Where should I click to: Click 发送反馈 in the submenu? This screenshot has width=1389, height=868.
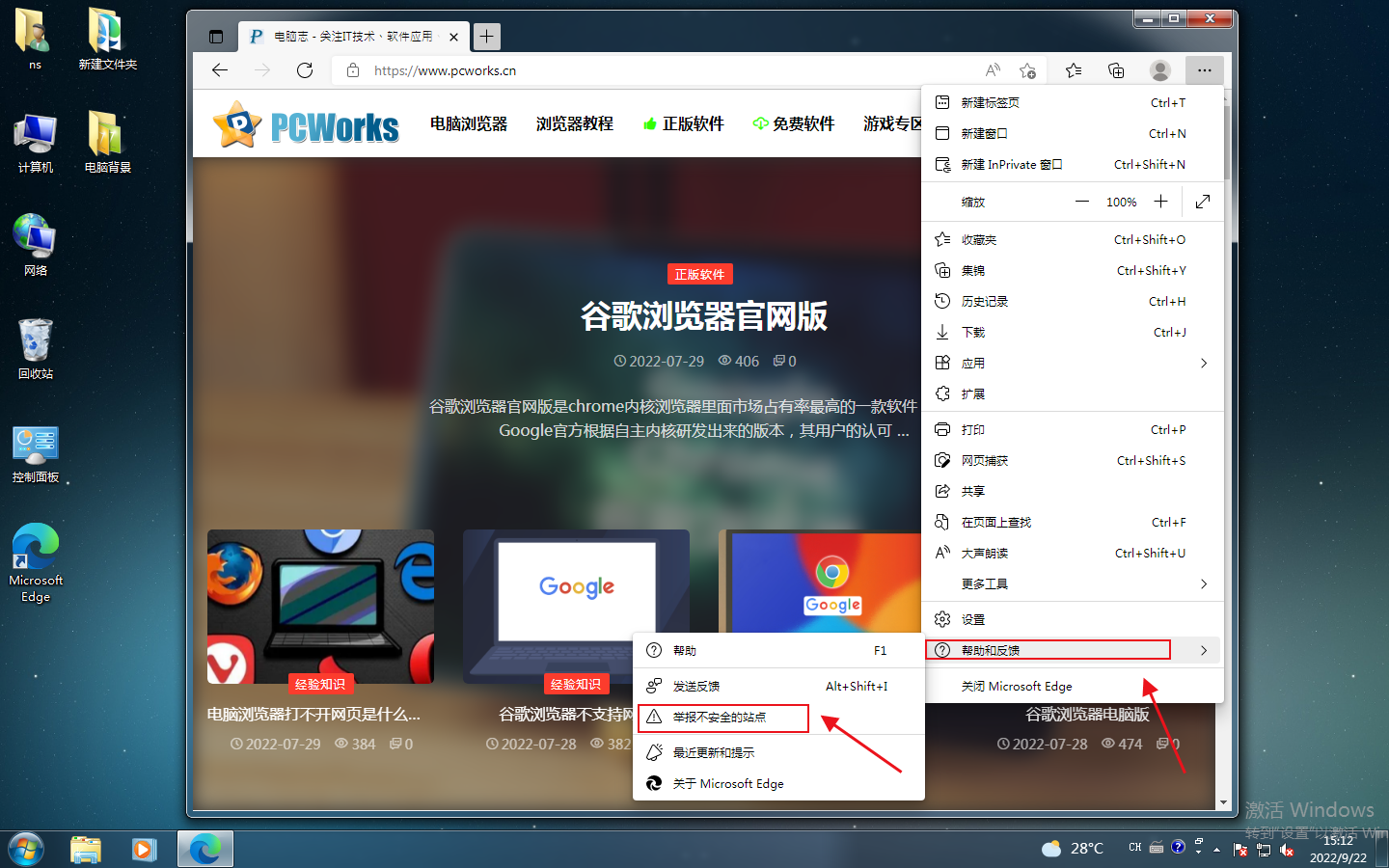tap(778, 686)
